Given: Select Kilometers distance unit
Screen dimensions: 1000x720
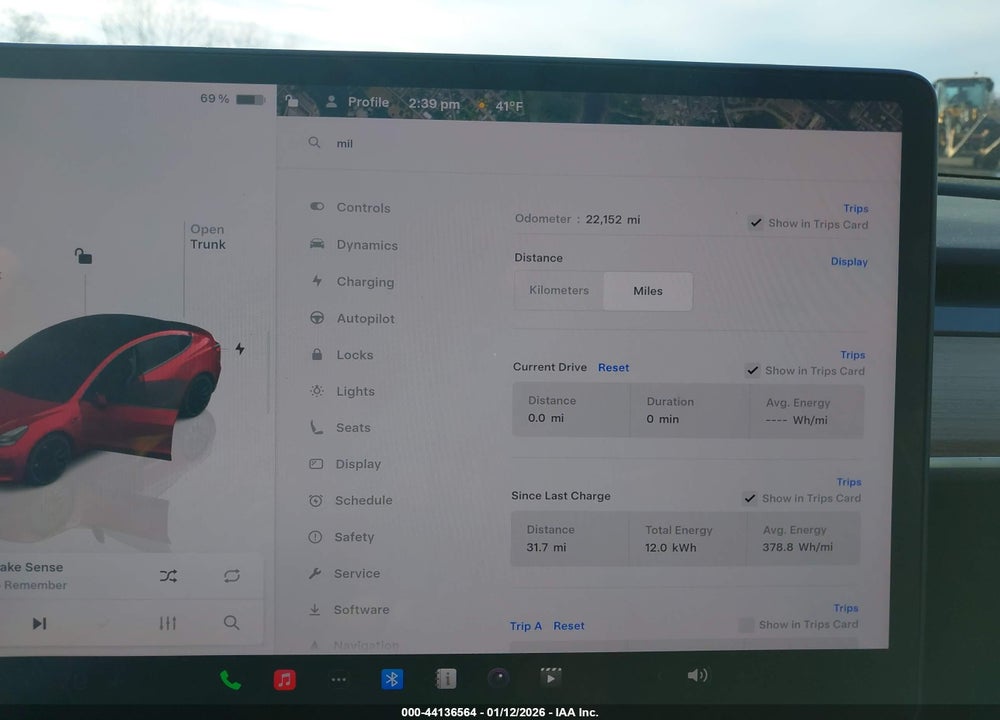Looking at the screenshot, I should [x=559, y=290].
